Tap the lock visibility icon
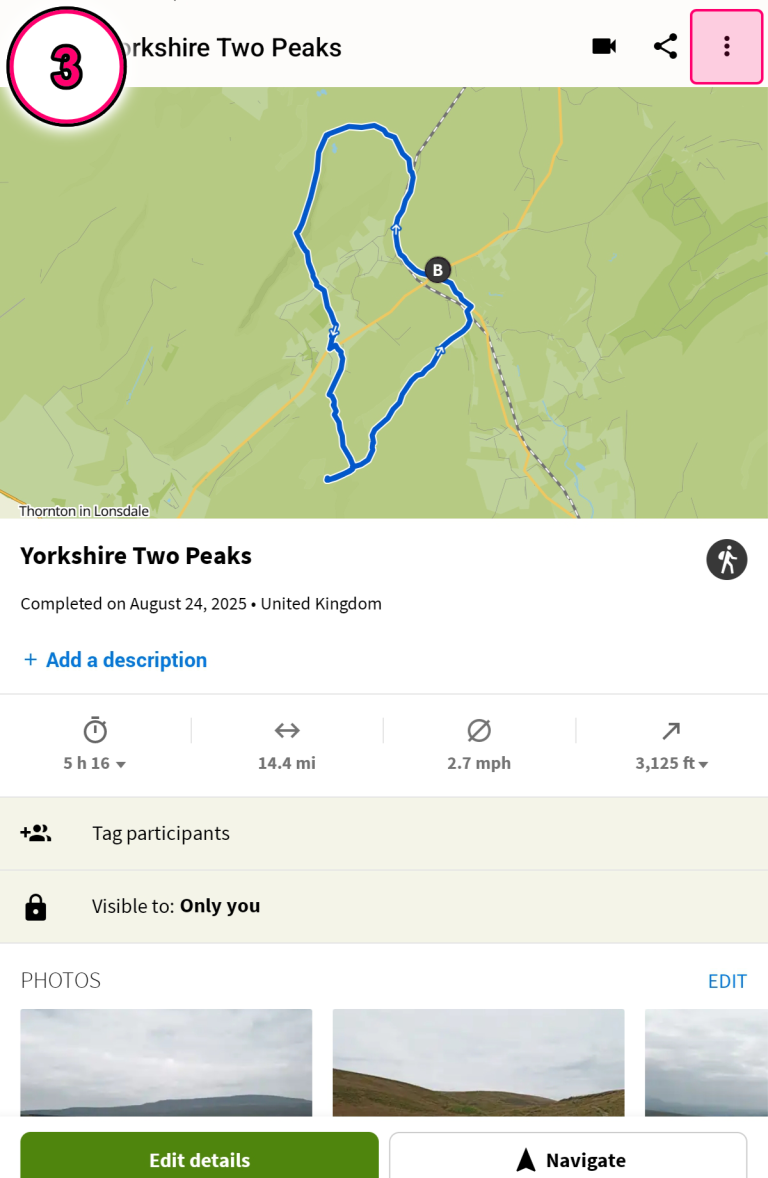 click(36, 907)
